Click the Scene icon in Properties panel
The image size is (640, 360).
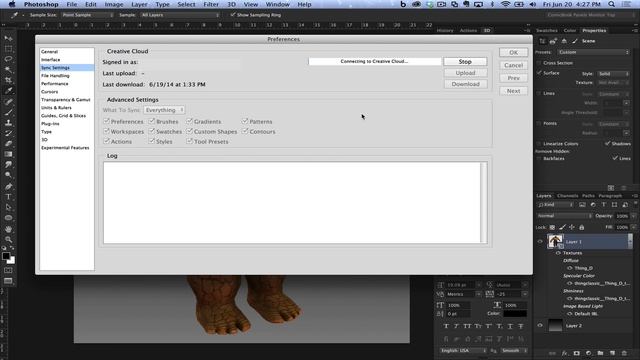pyautogui.click(x=542, y=41)
